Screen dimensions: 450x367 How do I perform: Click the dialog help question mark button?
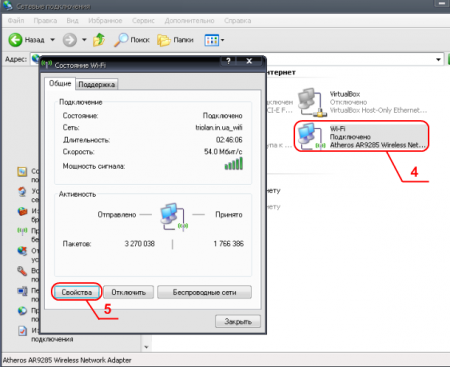[228, 61]
